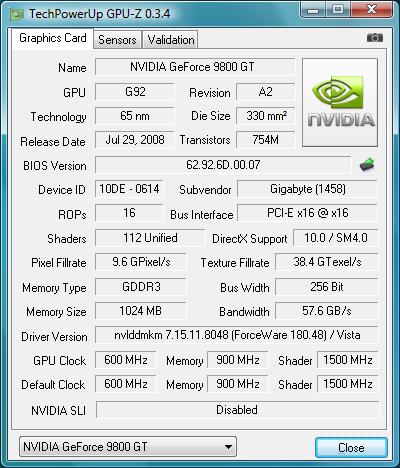The height and width of the screenshot is (468, 400).
Task: Click the camera screenshot icon
Action: pos(375,38)
